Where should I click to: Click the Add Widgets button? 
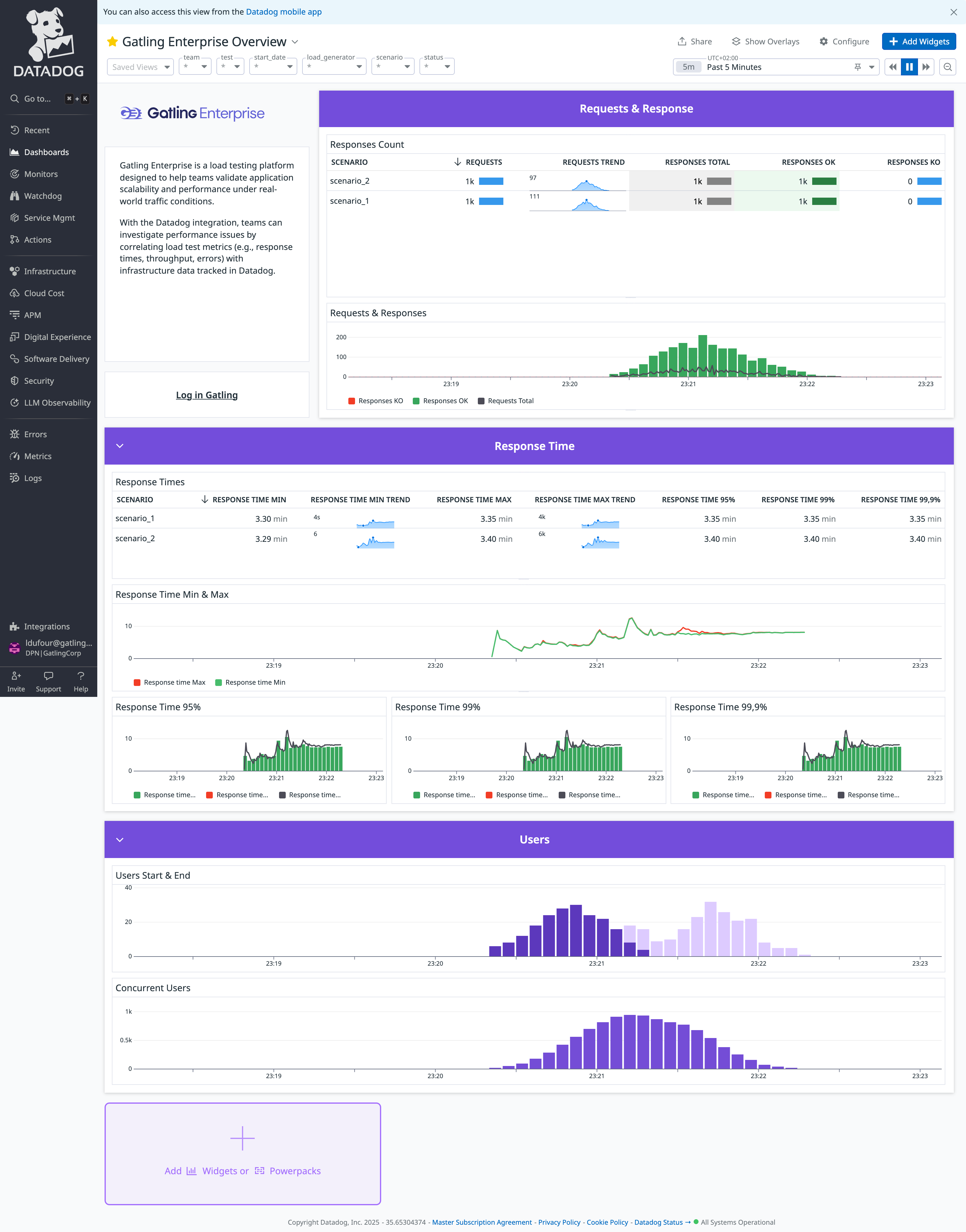[919, 41]
